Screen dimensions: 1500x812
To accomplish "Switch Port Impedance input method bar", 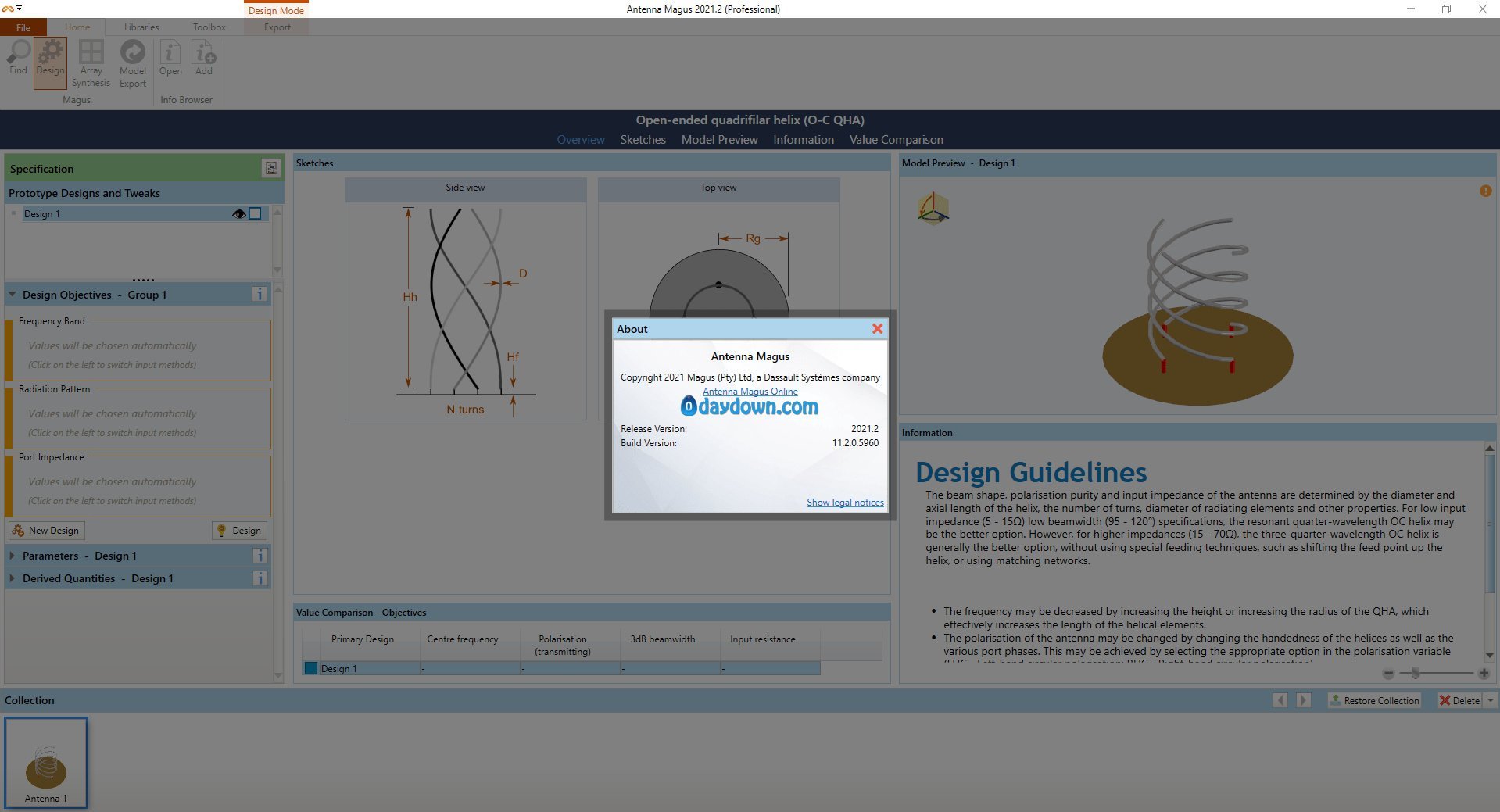I will coord(9,486).
